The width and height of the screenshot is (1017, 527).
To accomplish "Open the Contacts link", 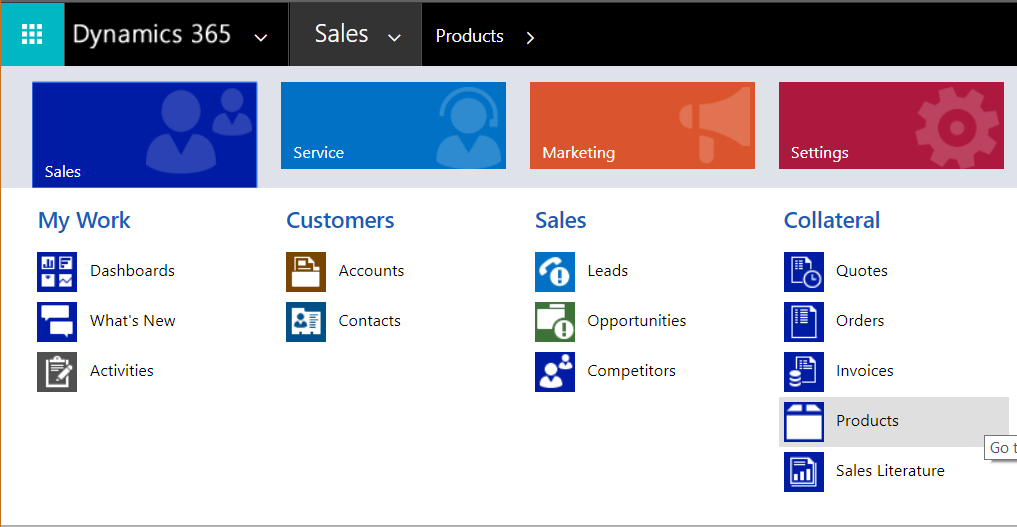I will (x=370, y=320).
